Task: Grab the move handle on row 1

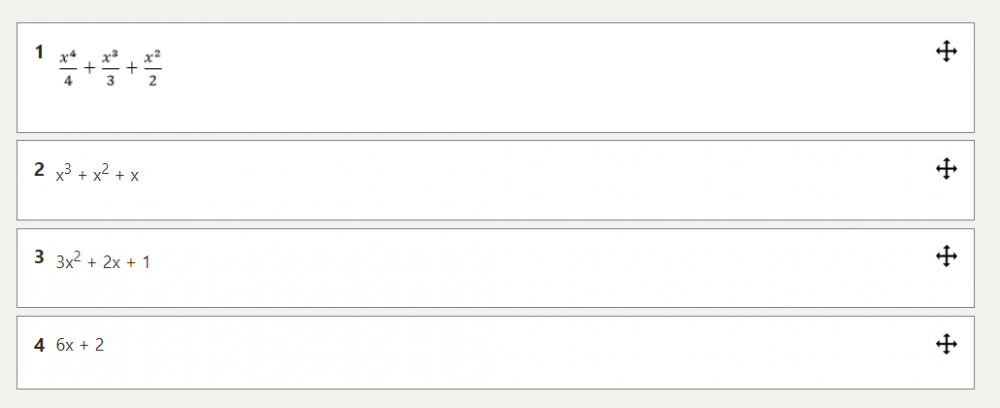Action: (946, 52)
